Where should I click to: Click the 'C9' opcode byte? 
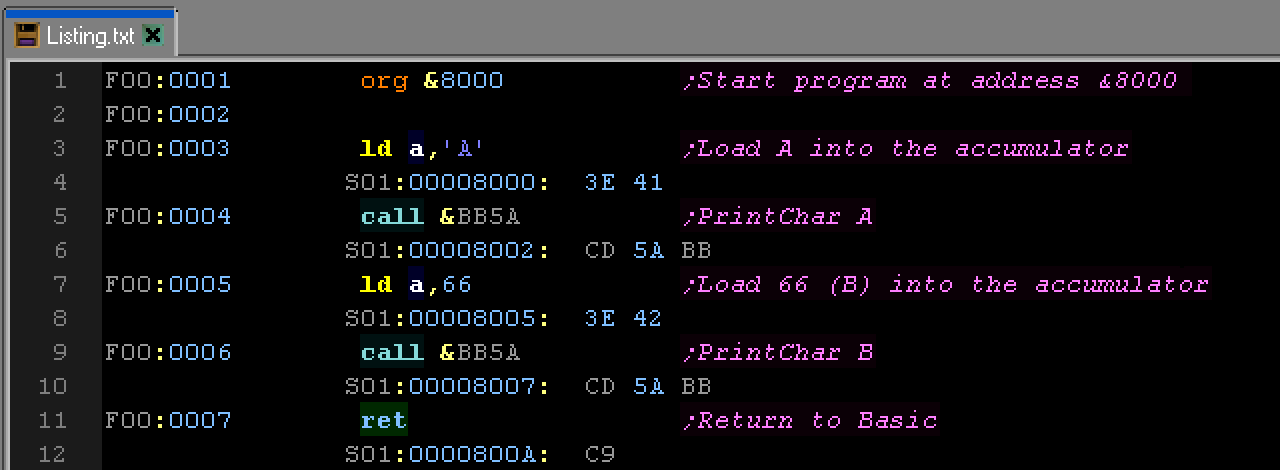pyautogui.click(x=599, y=454)
